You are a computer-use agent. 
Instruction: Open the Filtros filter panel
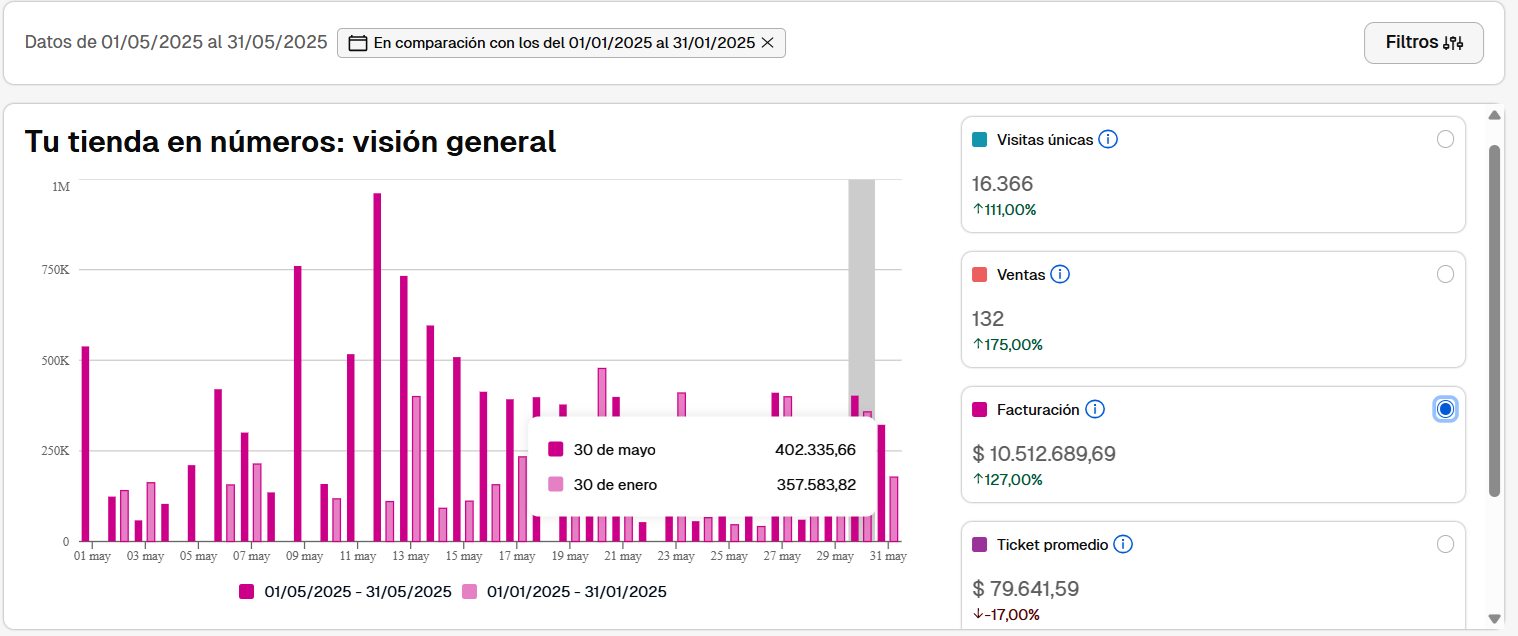pyautogui.click(x=1423, y=43)
